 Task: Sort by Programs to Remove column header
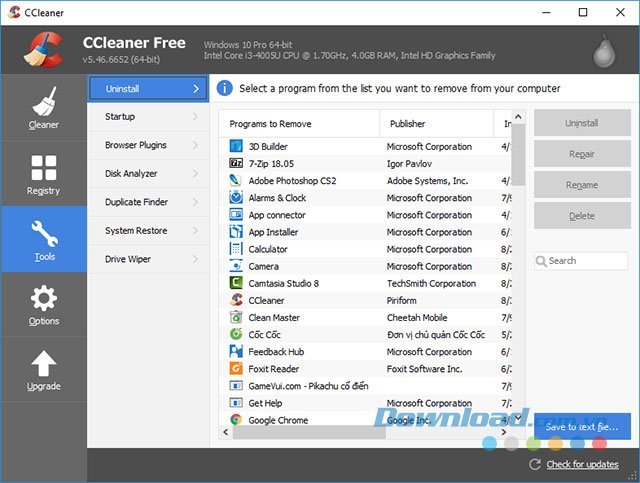(299, 124)
